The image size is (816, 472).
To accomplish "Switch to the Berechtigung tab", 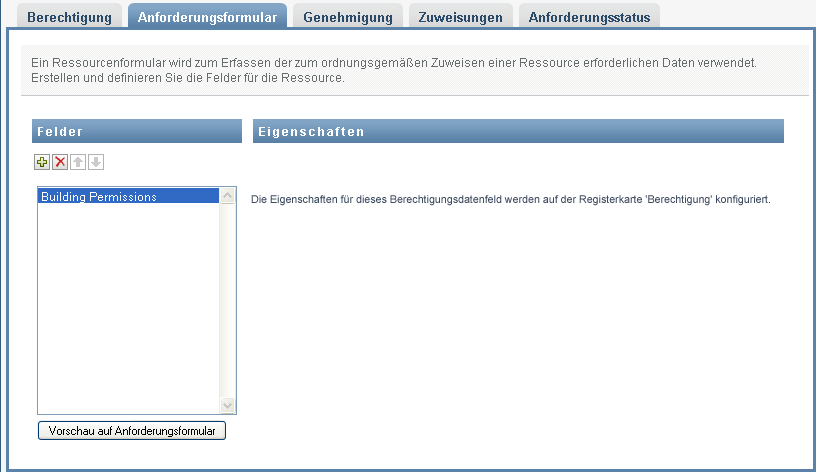I will click(x=69, y=17).
